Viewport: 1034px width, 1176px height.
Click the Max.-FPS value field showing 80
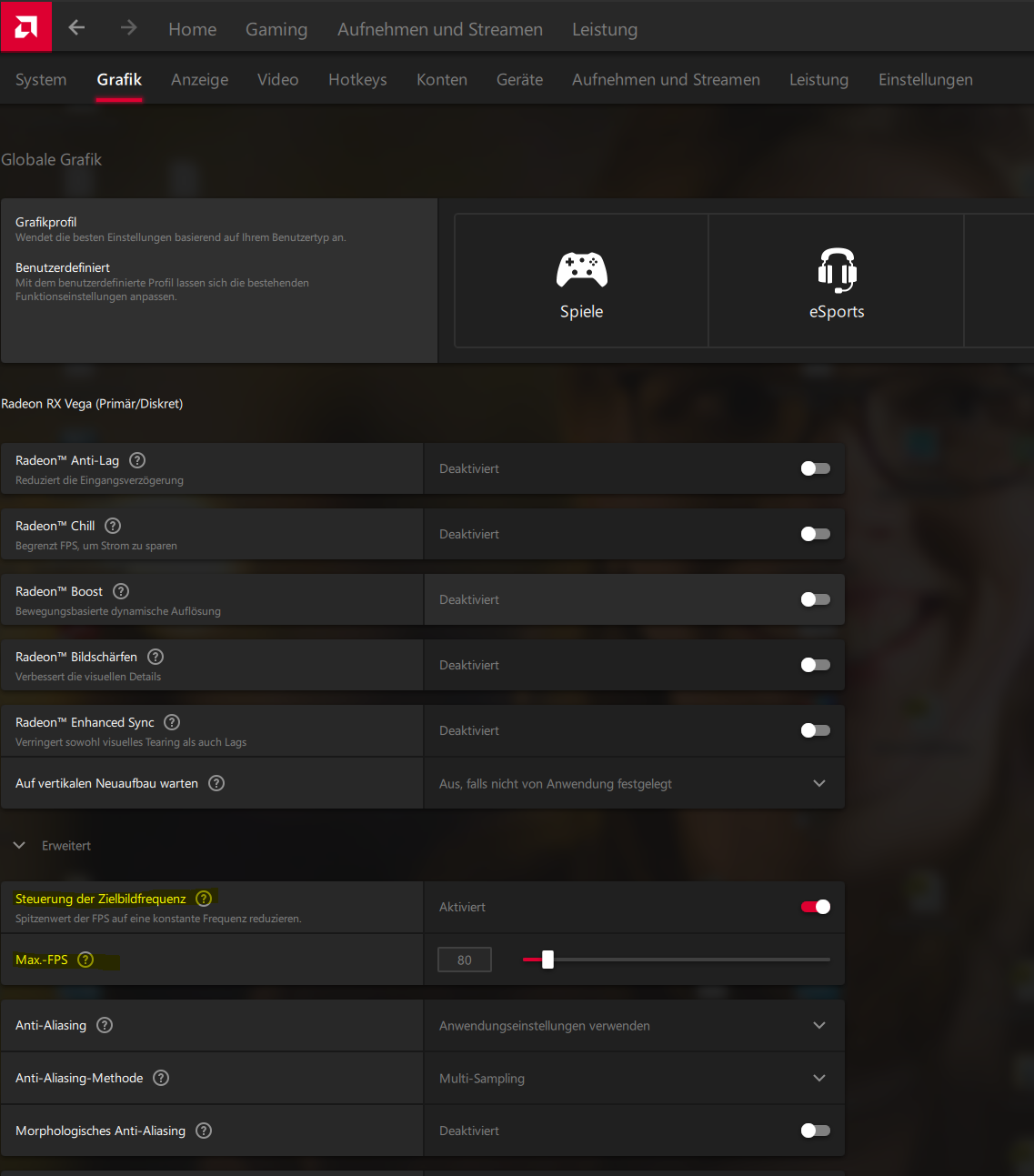pyautogui.click(x=464, y=959)
